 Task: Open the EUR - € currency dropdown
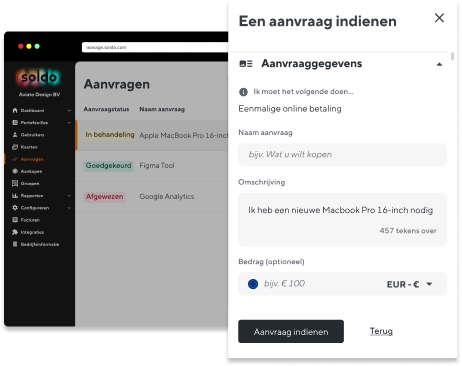[409, 284]
